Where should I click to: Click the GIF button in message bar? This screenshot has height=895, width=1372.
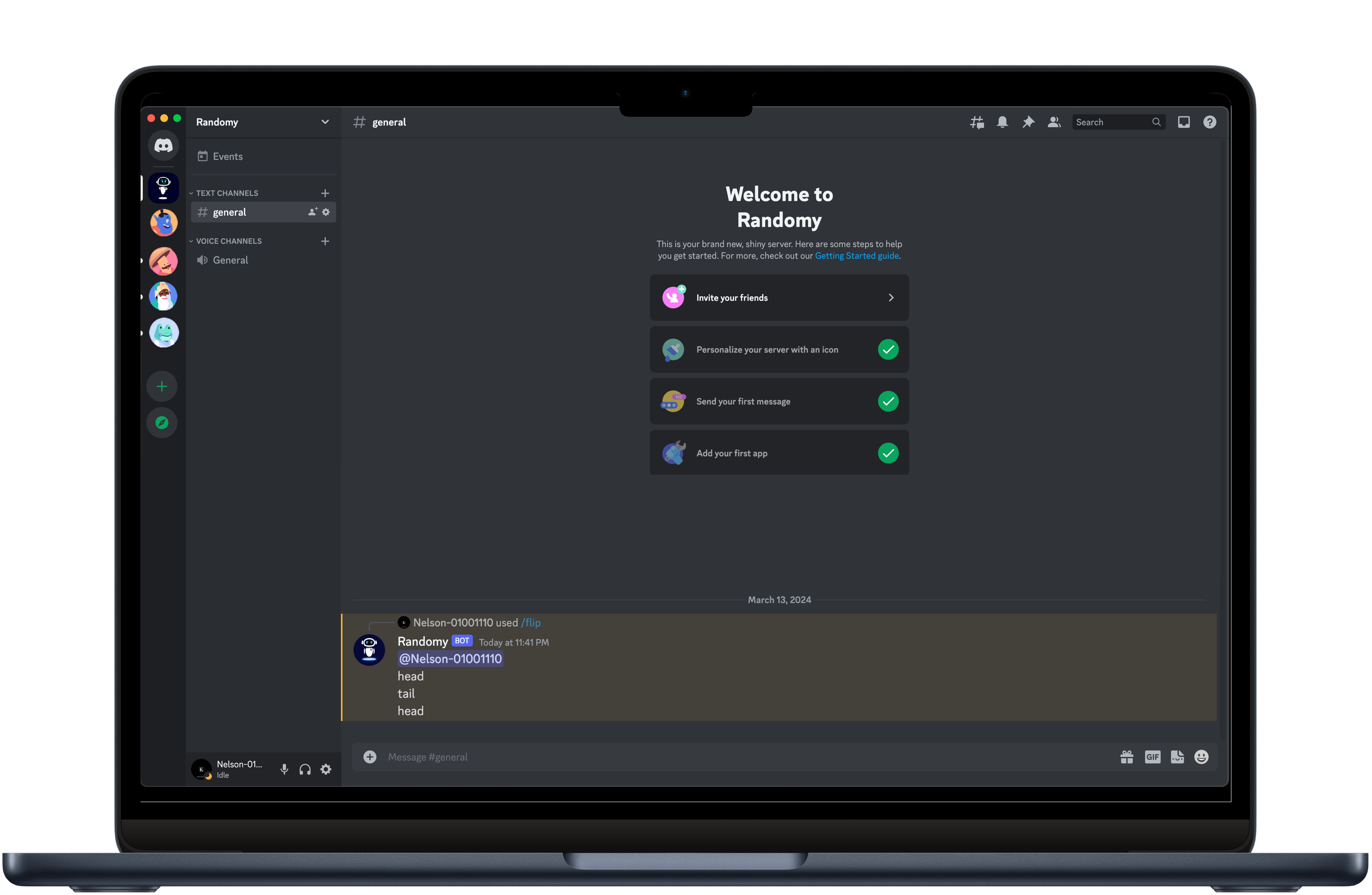coord(1152,757)
